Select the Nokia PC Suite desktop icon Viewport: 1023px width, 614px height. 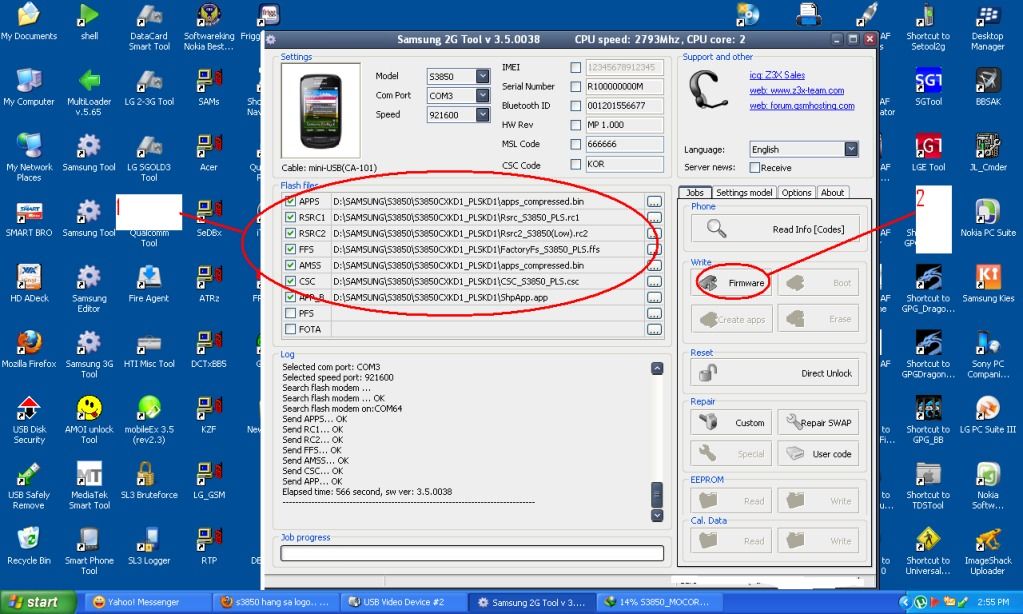click(x=988, y=219)
